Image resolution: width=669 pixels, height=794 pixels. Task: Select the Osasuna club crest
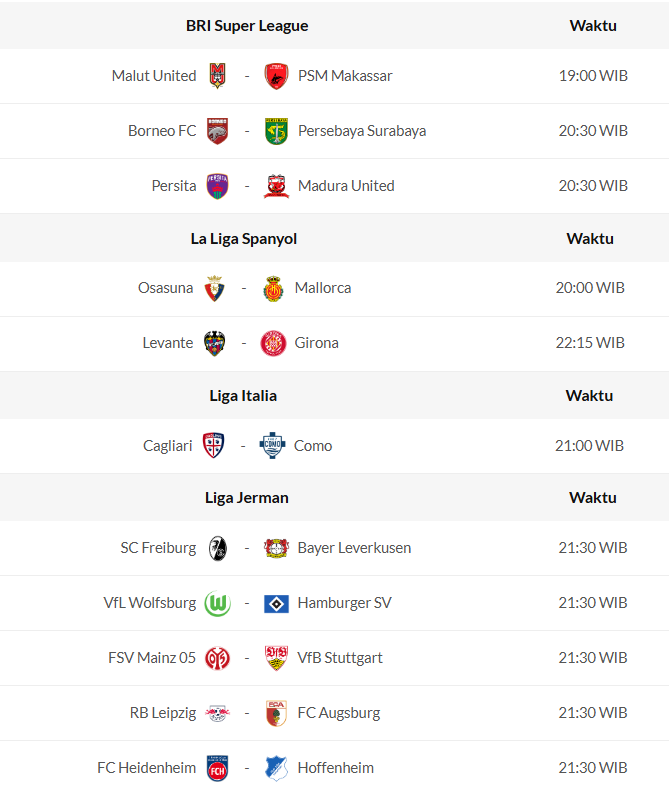coord(215,288)
